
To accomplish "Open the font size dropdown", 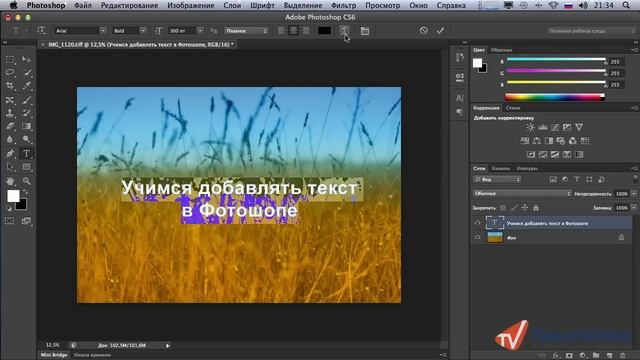I will 200,31.
